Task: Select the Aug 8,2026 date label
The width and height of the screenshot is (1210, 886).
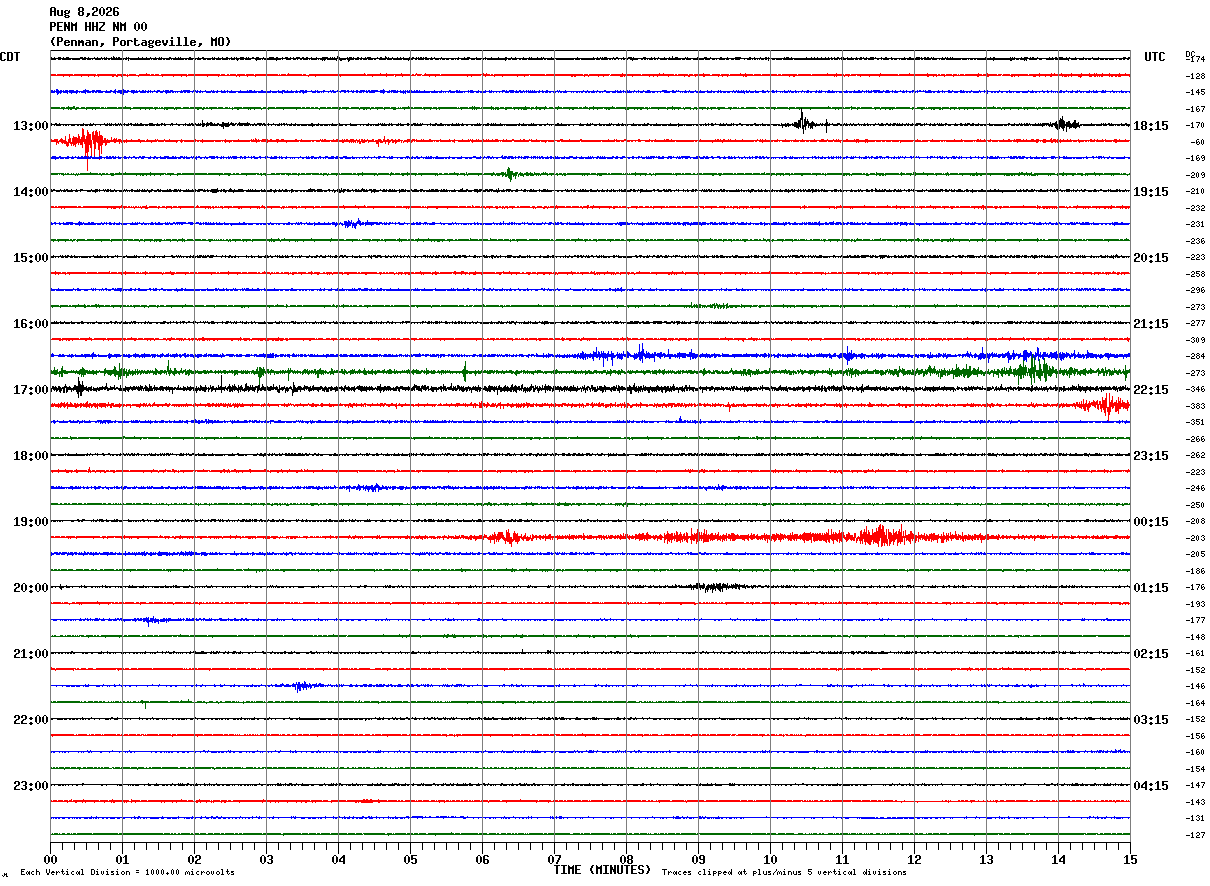Action: tap(84, 12)
